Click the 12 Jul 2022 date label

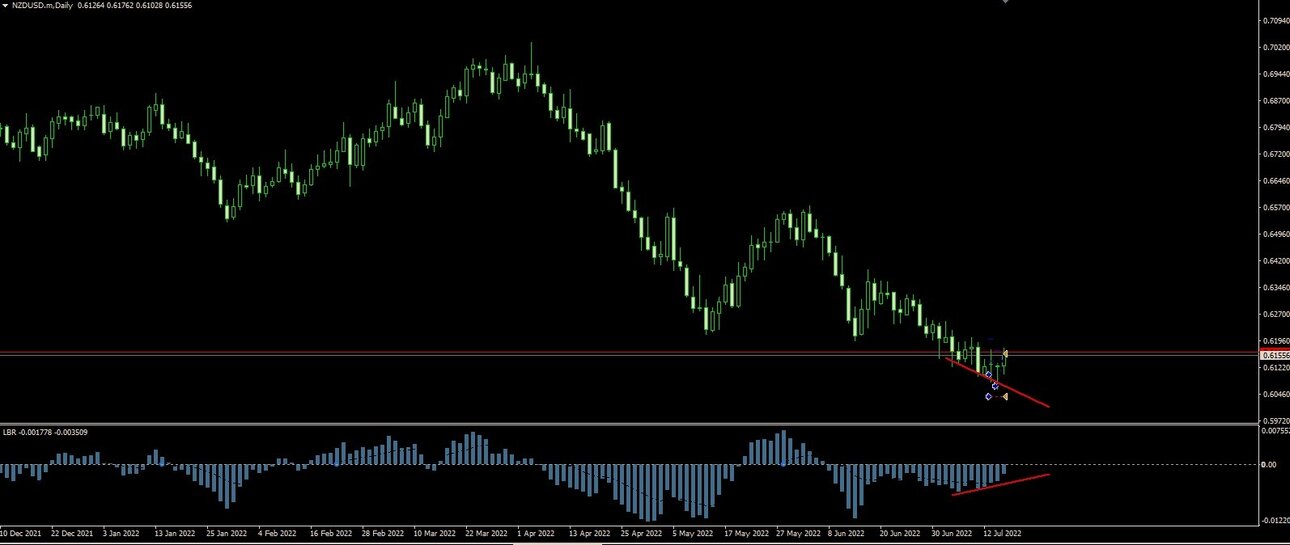1002,534
